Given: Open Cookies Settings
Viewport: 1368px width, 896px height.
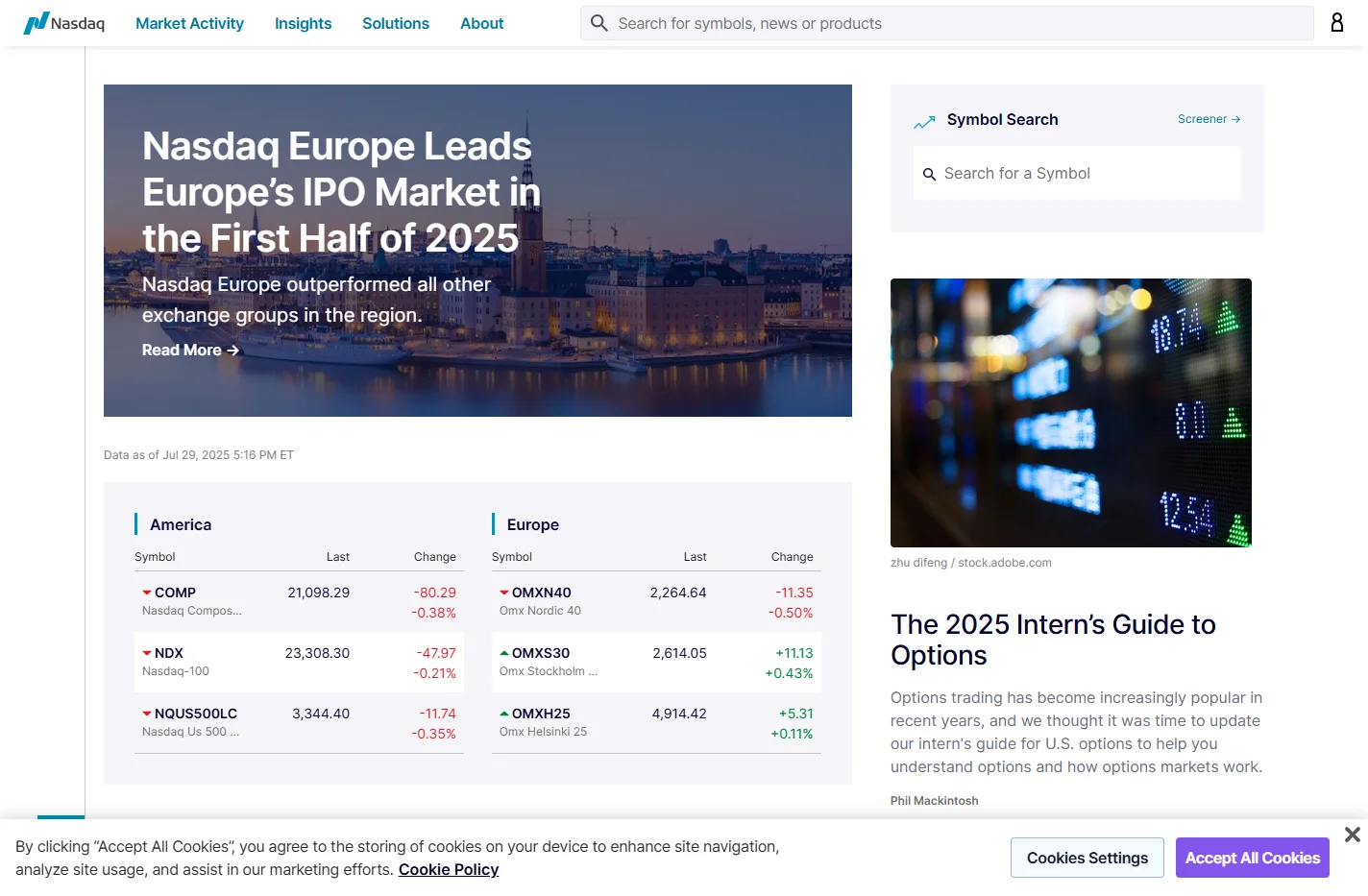Looking at the screenshot, I should 1087,858.
